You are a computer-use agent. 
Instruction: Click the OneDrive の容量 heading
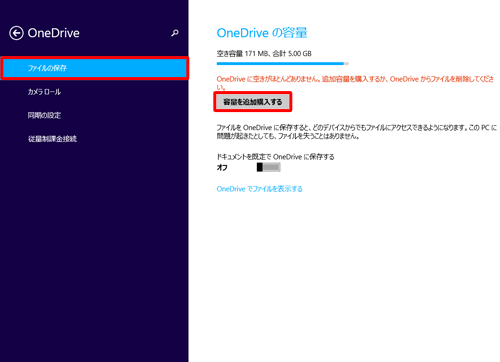pyautogui.click(x=262, y=33)
